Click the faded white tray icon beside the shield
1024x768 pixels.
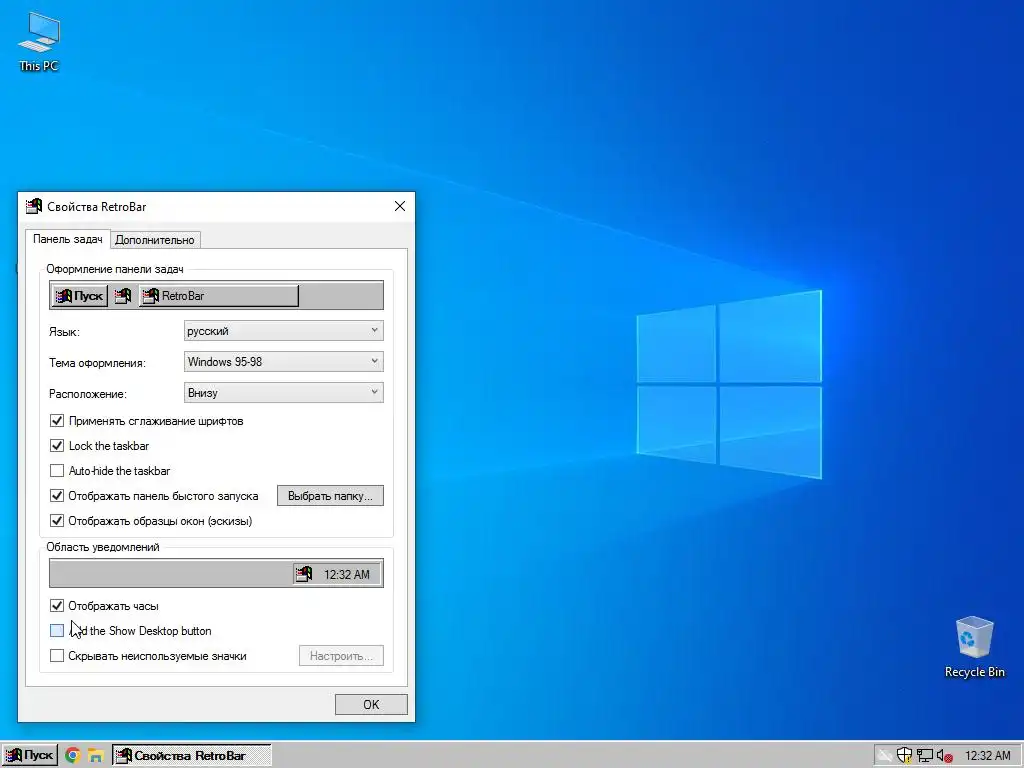(884, 756)
